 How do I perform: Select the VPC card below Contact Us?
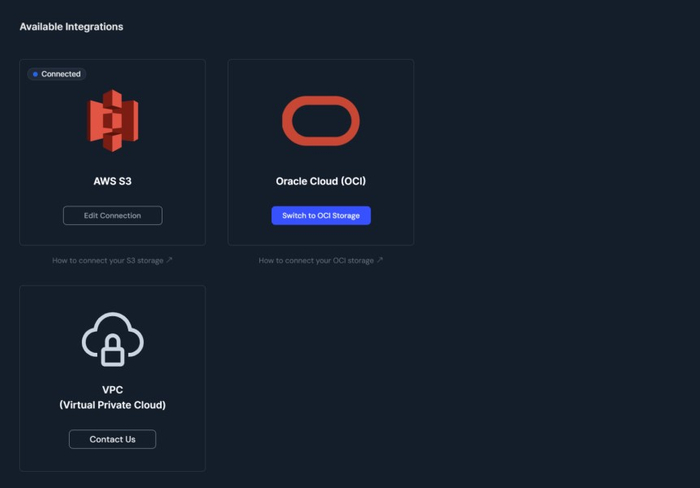point(112,460)
